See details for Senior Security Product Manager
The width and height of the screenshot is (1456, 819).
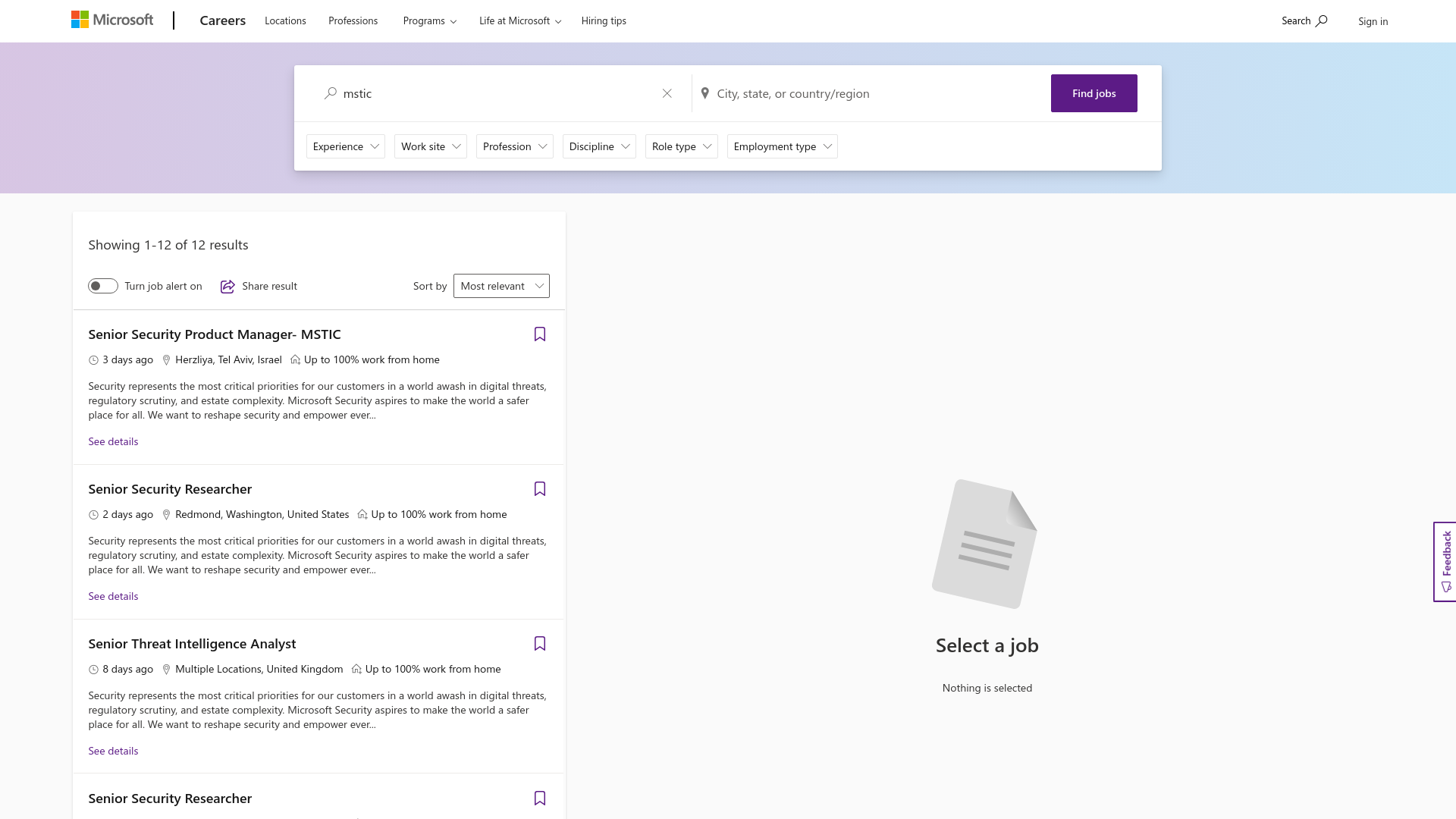click(113, 441)
